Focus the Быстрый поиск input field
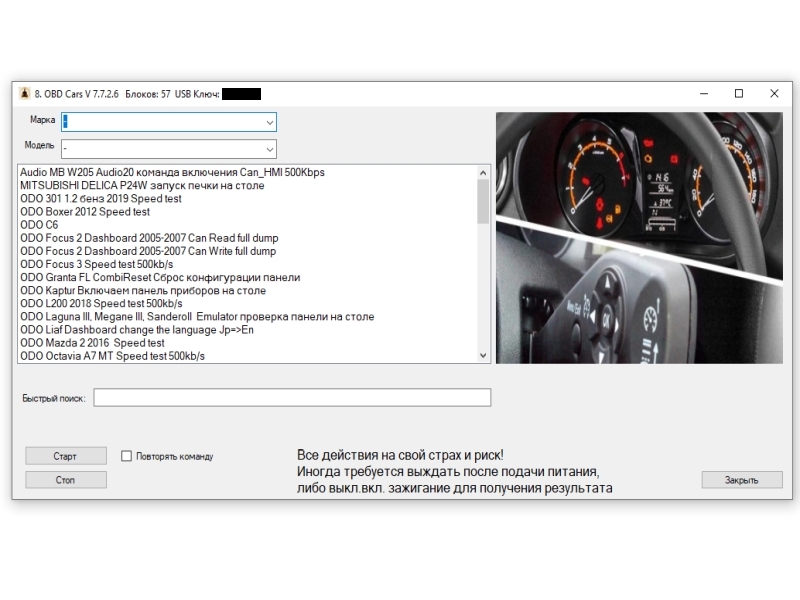800x600 pixels. coord(292,397)
